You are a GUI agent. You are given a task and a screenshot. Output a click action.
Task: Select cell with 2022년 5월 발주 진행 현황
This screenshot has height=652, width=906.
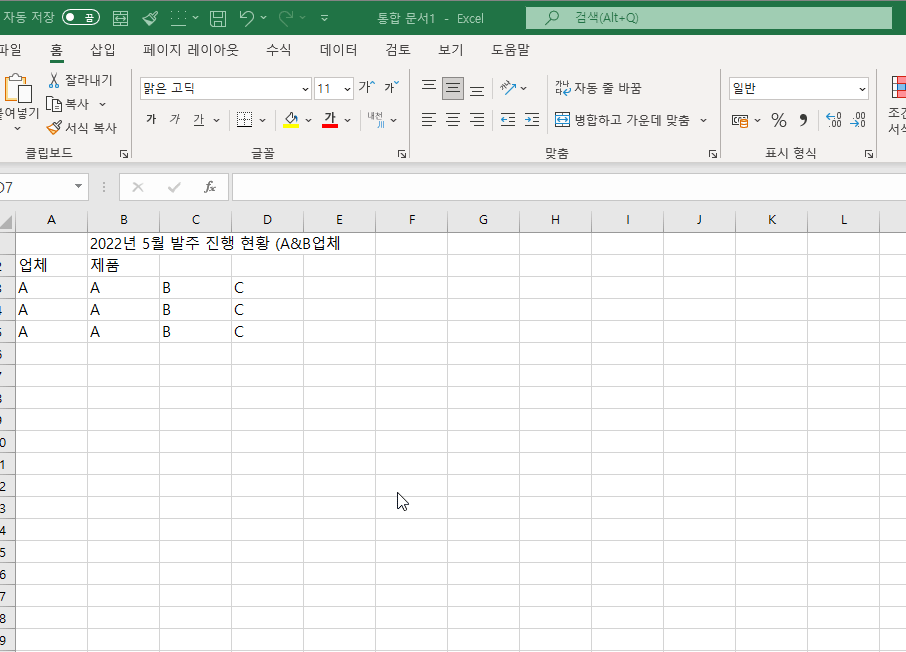click(x=123, y=243)
